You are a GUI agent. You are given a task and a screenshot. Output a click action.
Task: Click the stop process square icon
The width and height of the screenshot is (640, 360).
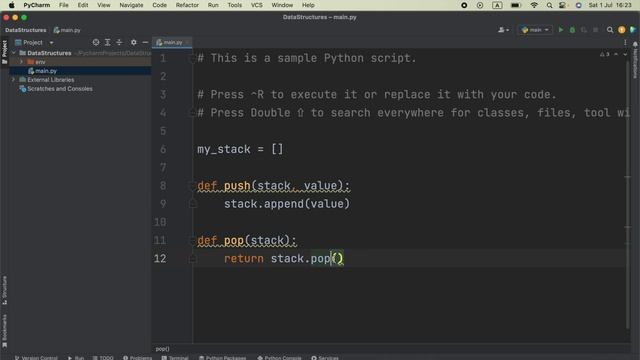[596, 30]
